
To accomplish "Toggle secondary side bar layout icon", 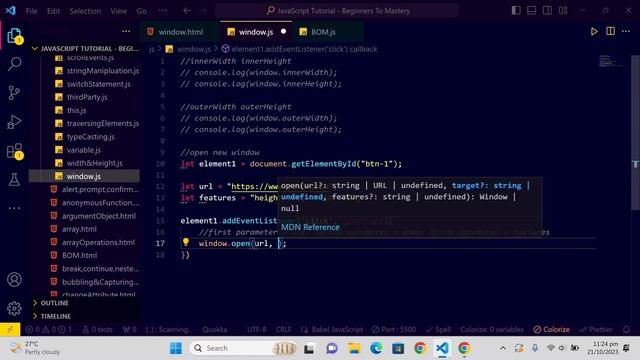I will 547,11.
